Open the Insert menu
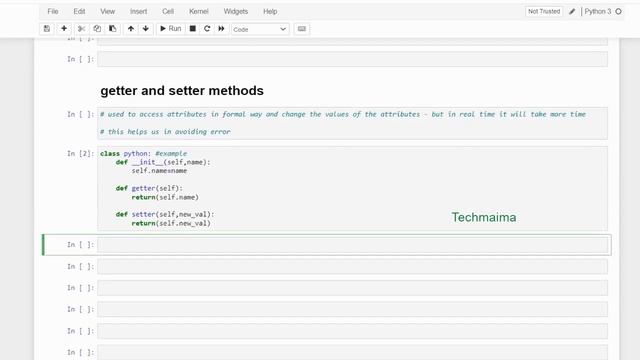 coord(138,11)
